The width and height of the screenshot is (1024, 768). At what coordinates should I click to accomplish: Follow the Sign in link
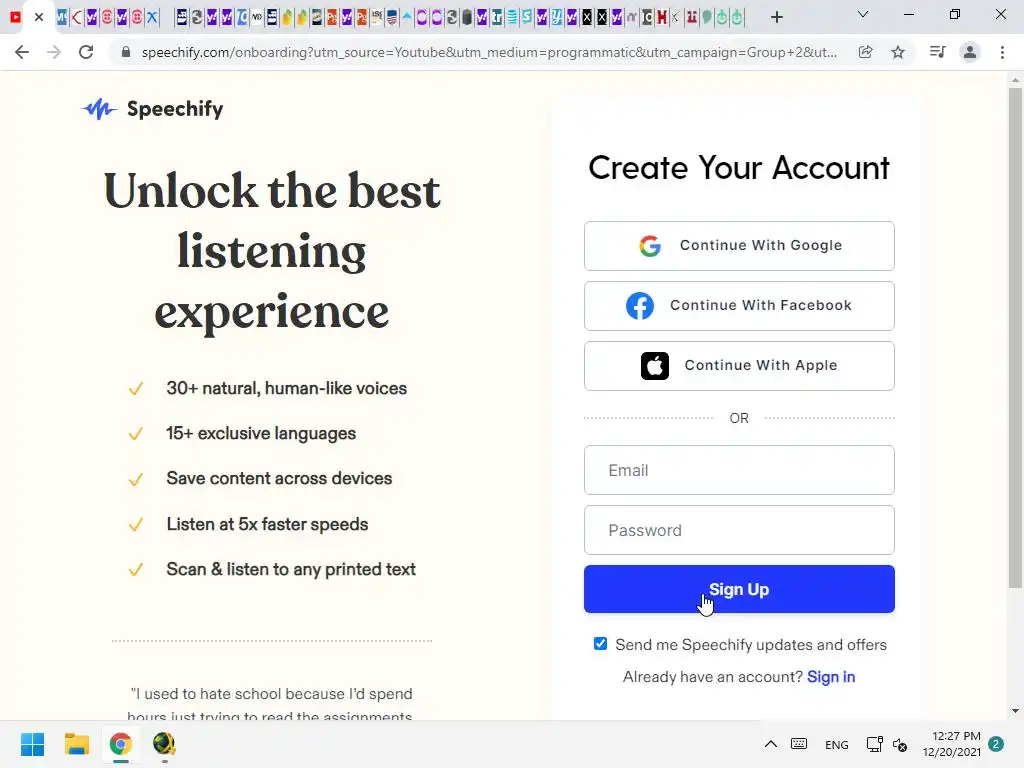(831, 677)
